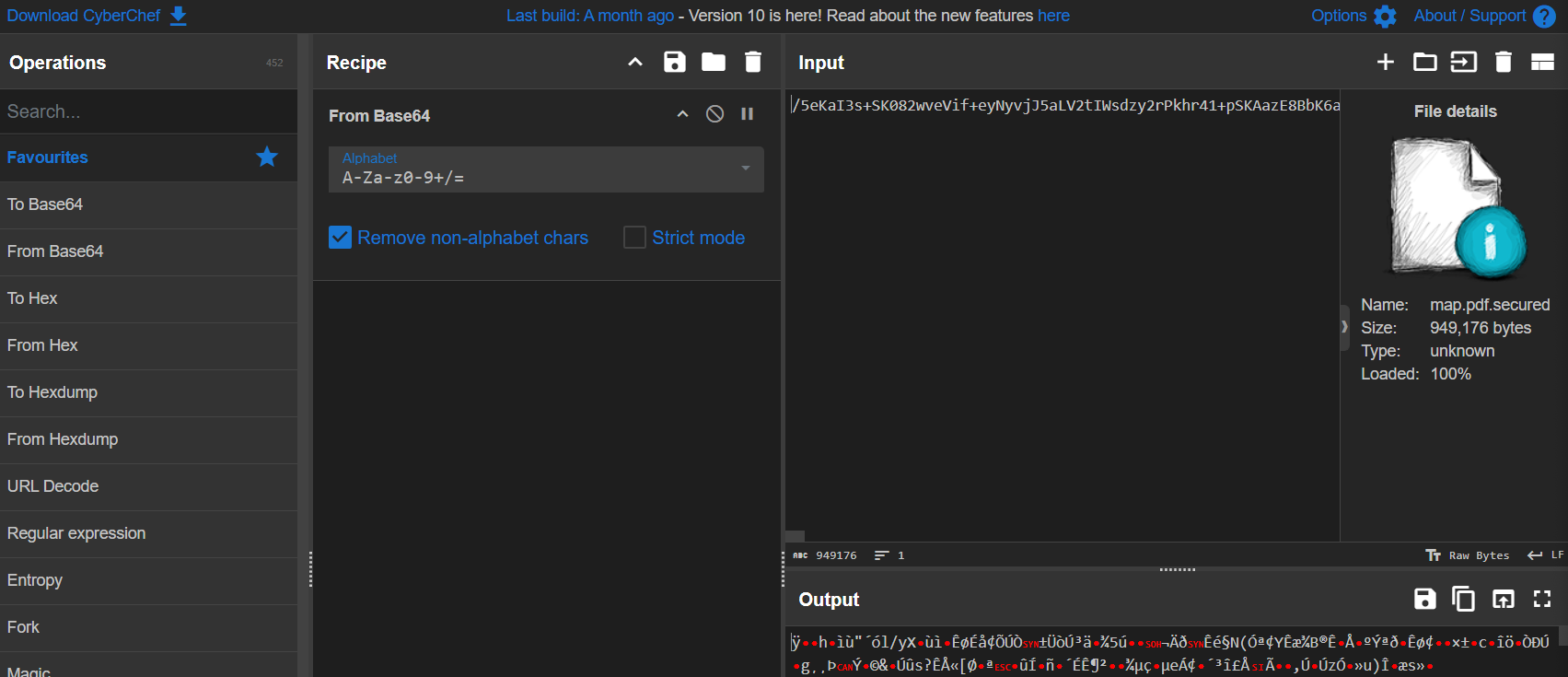This screenshot has height=677, width=1568.
Task: Click the Favourites star icon
Action: tap(267, 157)
